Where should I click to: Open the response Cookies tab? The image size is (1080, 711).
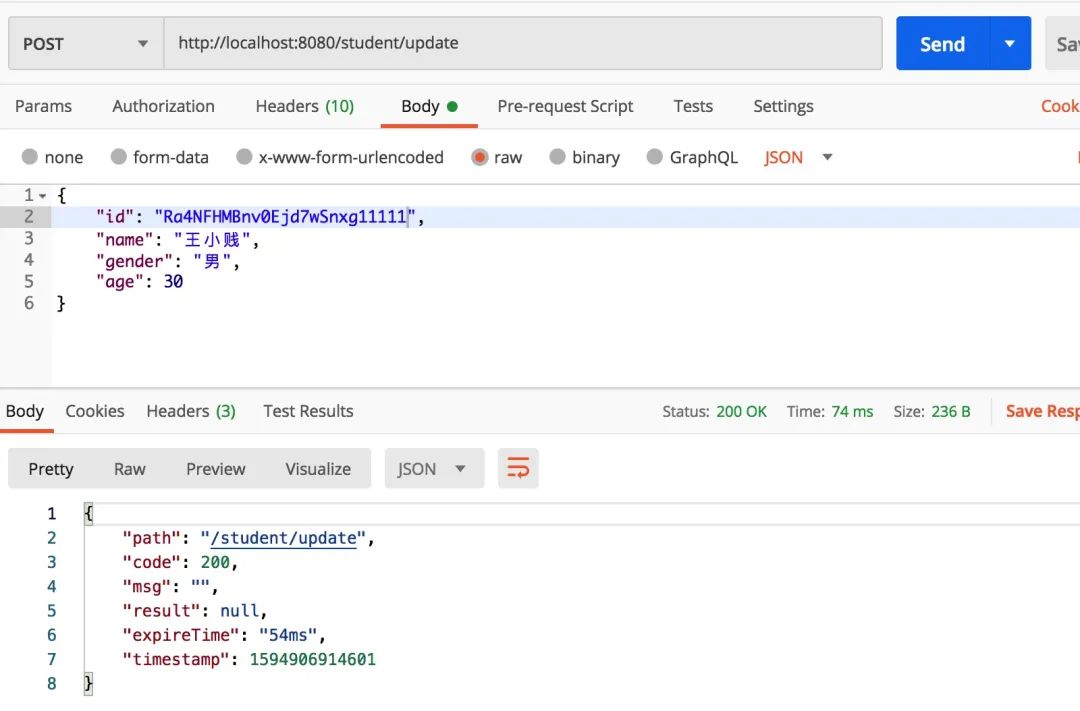[95, 411]
